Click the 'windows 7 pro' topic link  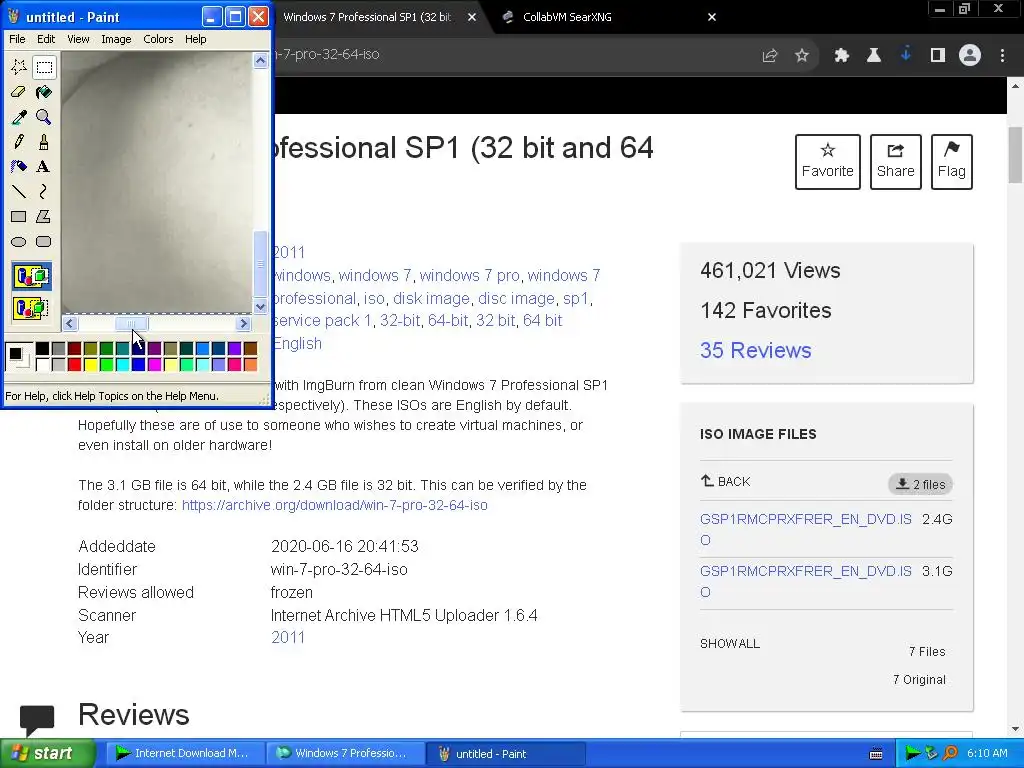(x=470, y=276)
